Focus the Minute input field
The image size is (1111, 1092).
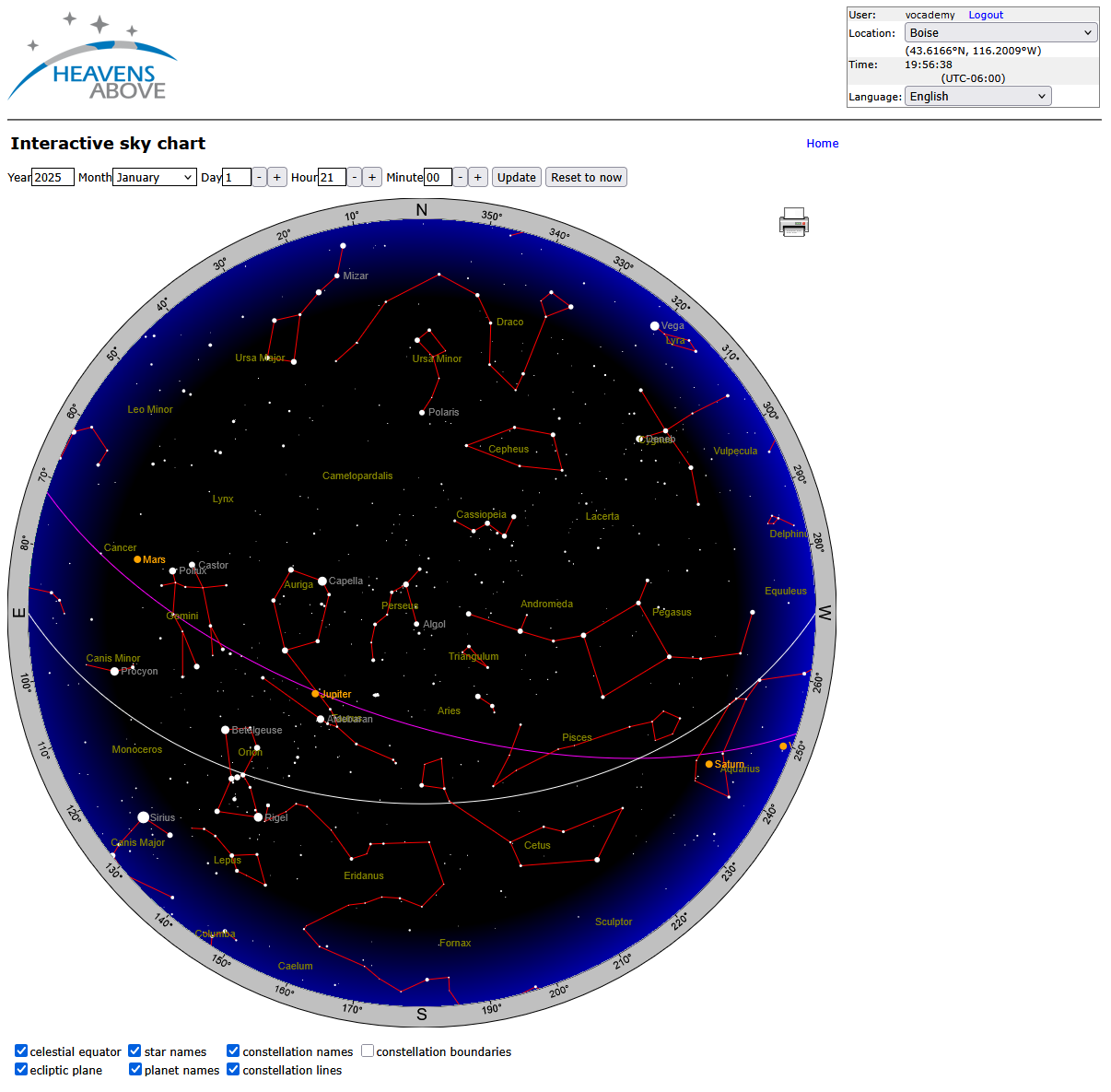pyautogui.click(x=438, y=177)
